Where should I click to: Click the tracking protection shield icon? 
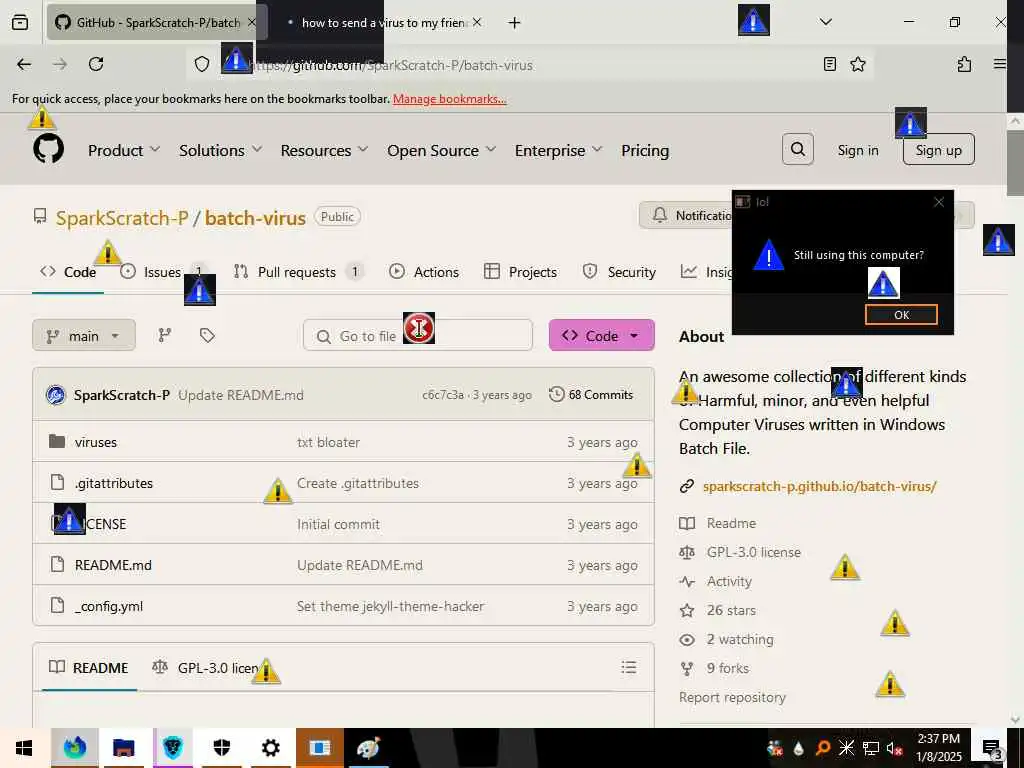pos(202,64)
